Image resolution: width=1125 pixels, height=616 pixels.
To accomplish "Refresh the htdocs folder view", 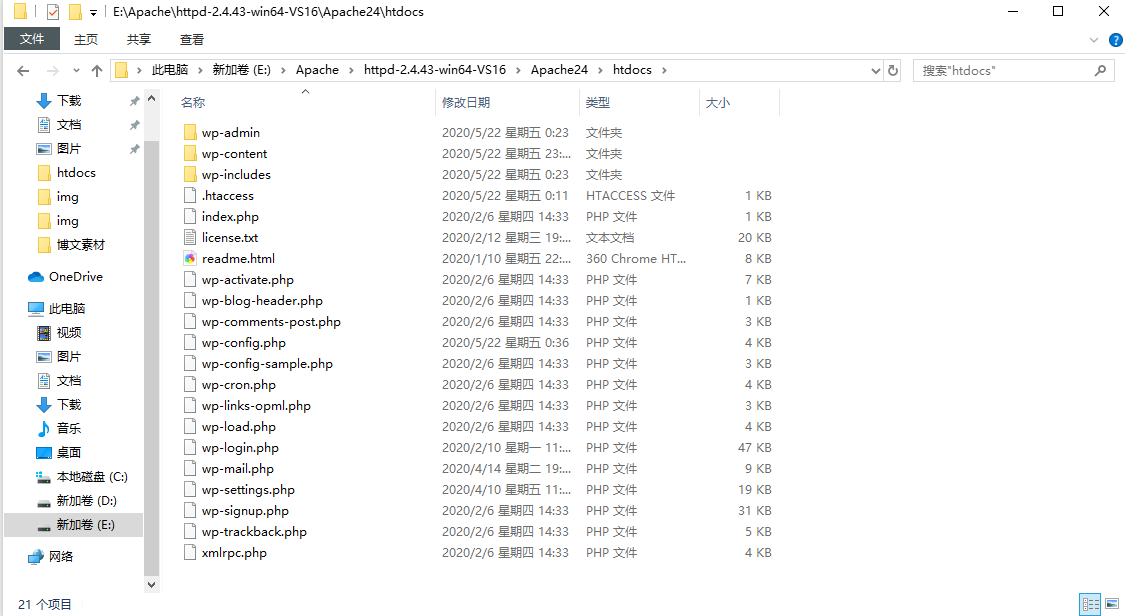I will 893,70.
